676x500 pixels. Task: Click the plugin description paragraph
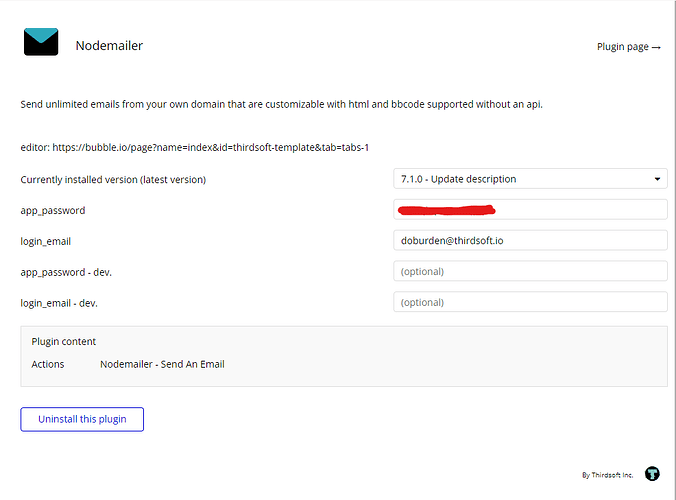[281, 104]
